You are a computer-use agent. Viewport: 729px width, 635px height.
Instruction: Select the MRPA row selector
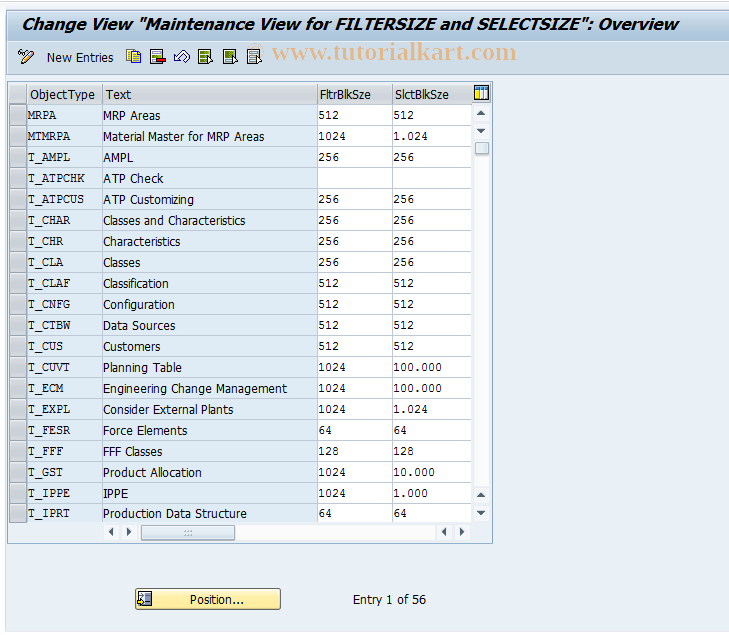18,115
